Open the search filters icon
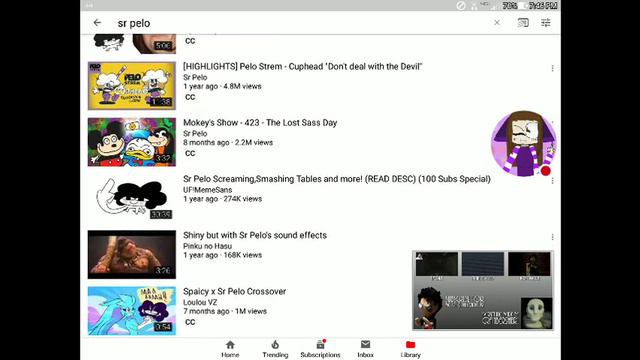 pyautogui.click(x=546, y=23)
